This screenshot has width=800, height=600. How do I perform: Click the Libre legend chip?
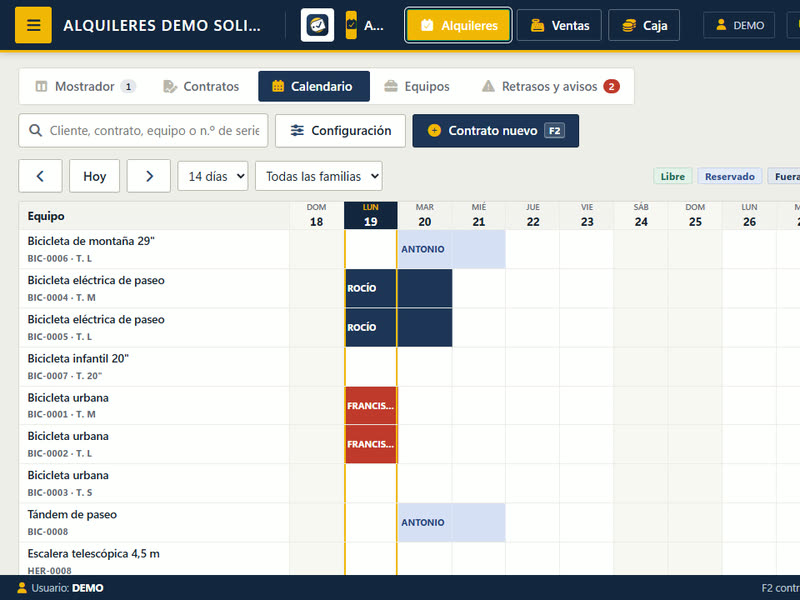[x=672, y=176]
